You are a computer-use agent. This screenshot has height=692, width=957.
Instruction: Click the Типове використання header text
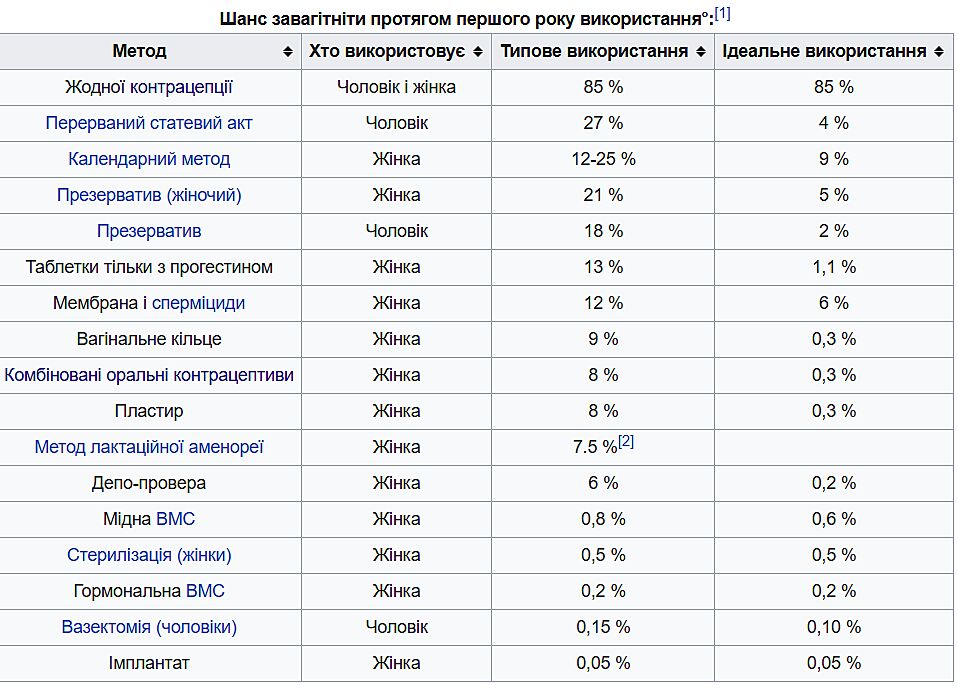pyautogui.click(x=593, y=51)
